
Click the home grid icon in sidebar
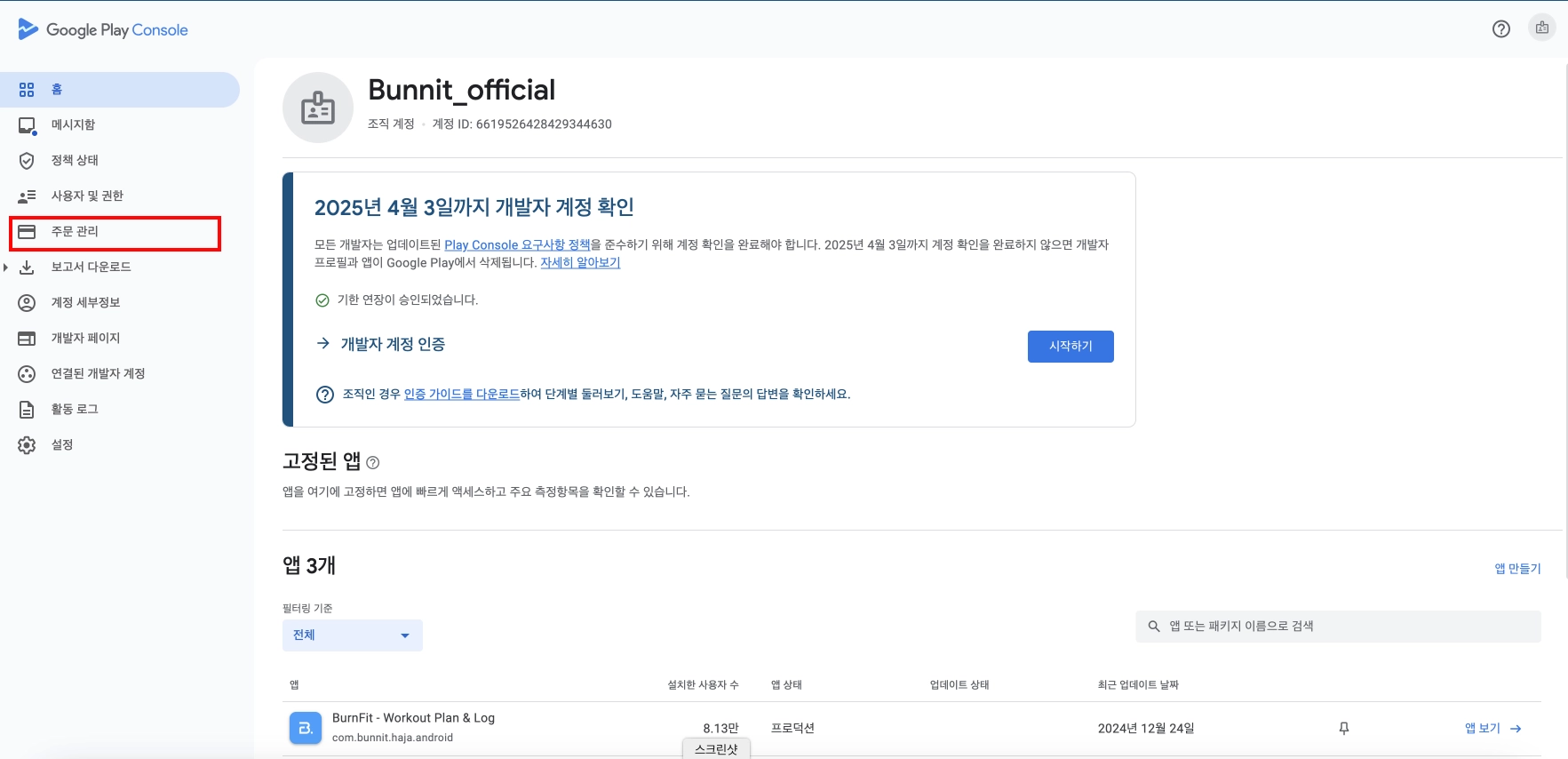point(27,90)
